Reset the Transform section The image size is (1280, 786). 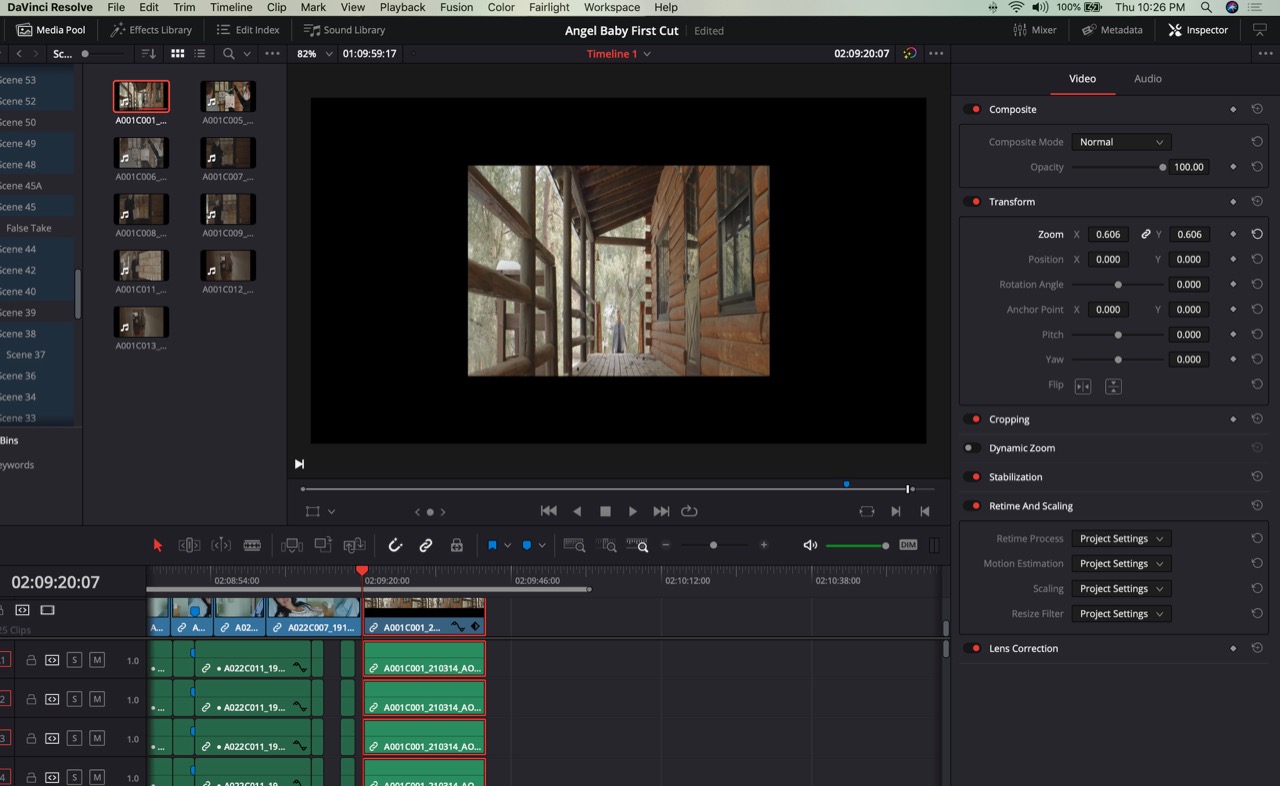point(1257,202)
